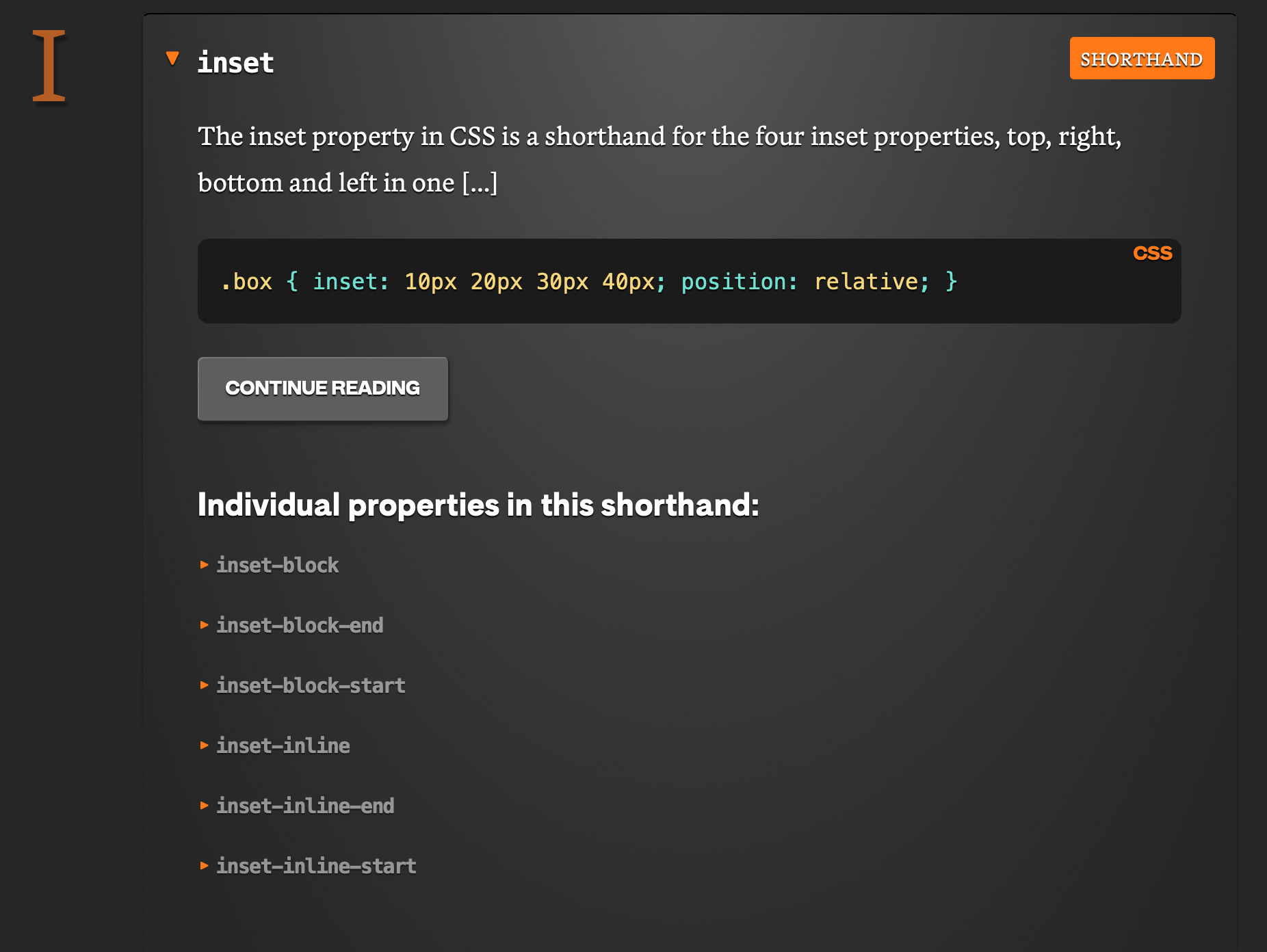Collapse the inset entry using its orange triangle

[x=172, y=59]
